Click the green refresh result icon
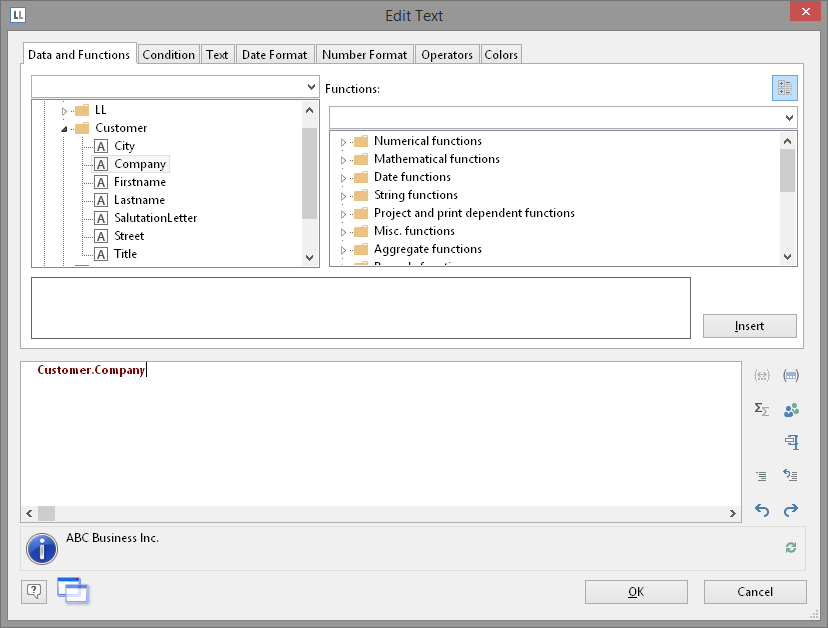Image resolution: width=828 pixels, height=628 pixels. click(x=792, y=547)
